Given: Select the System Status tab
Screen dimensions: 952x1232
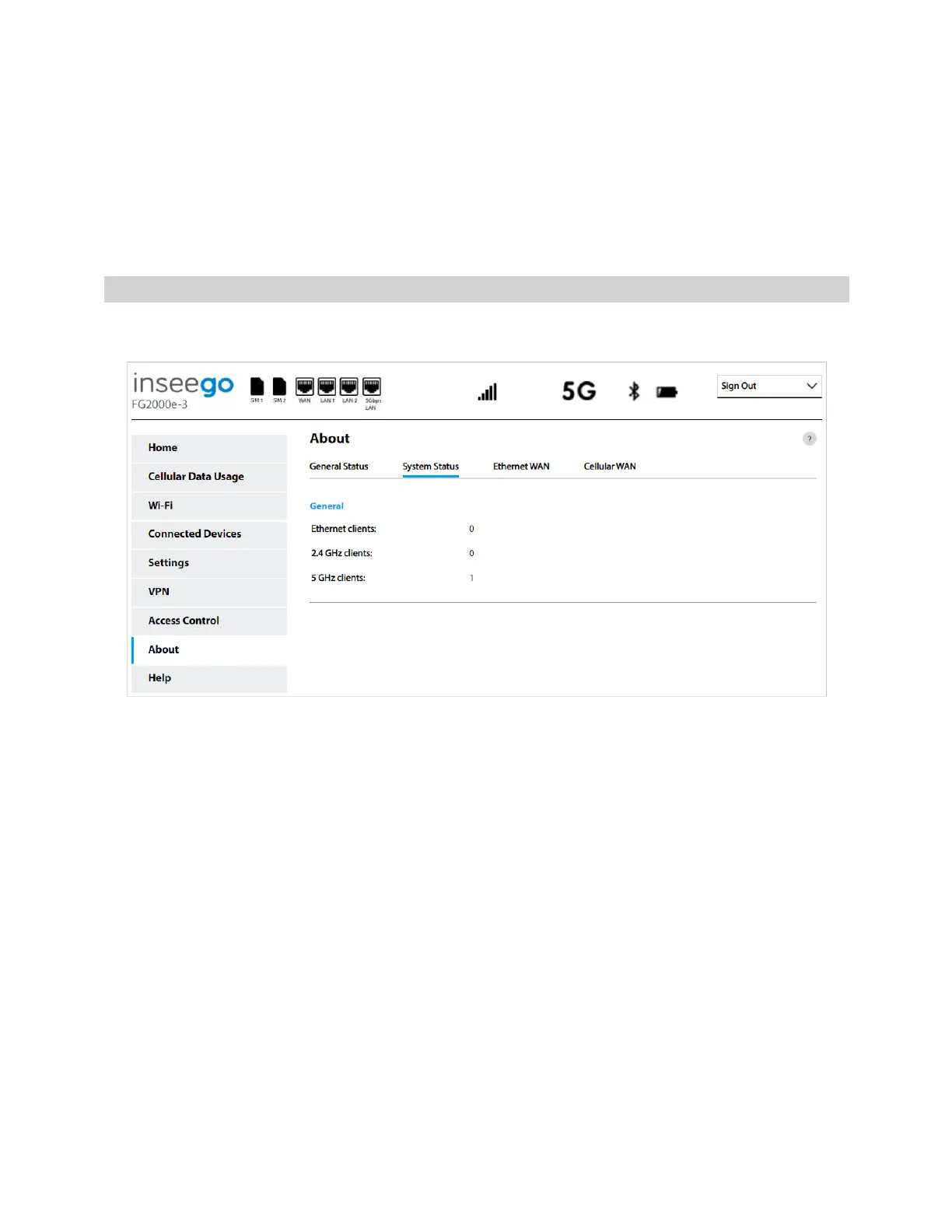Looking at the screenshot, I should (x=431, y=467).
